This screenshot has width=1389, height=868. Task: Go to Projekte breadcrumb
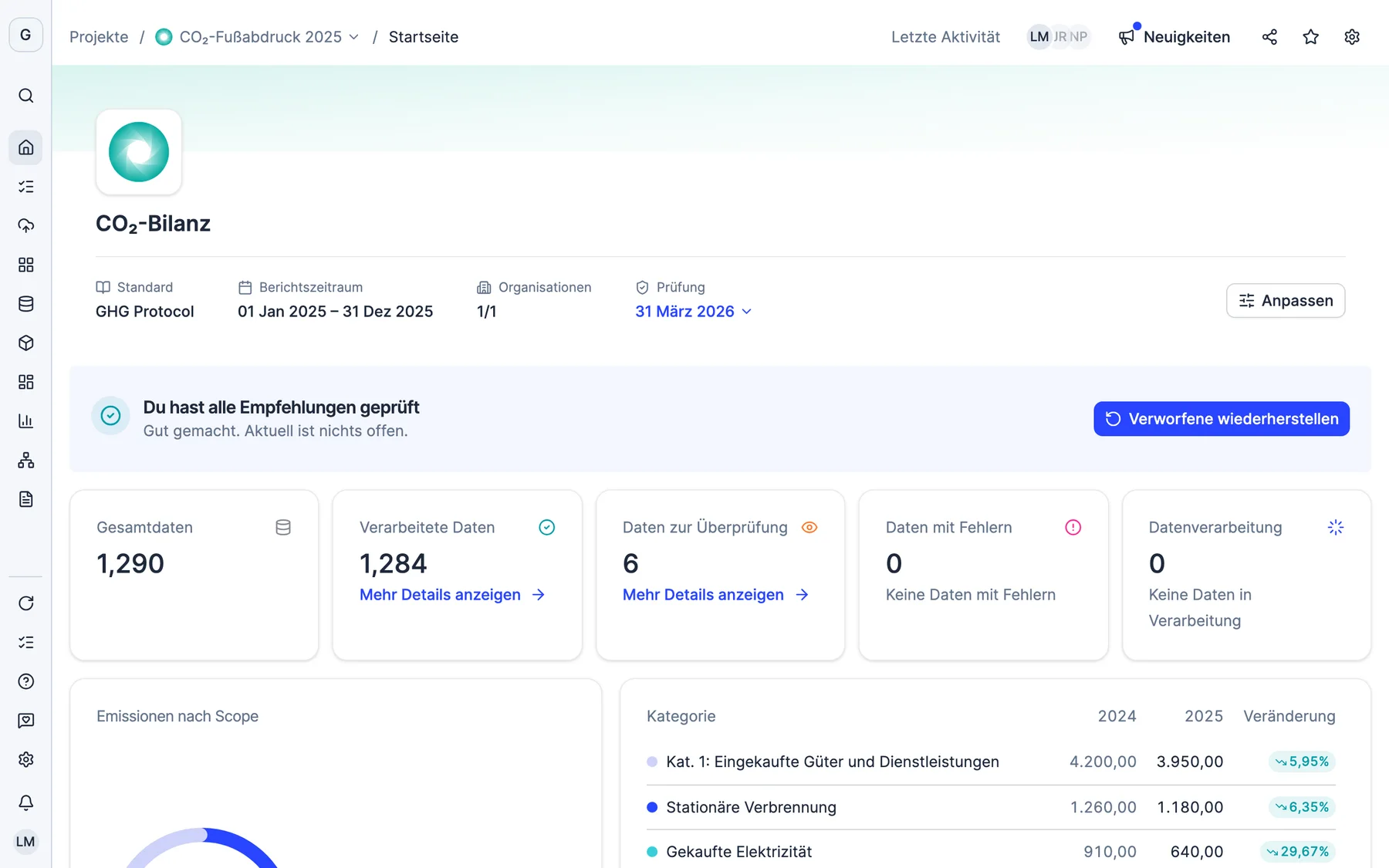click(x=99, y=37)
